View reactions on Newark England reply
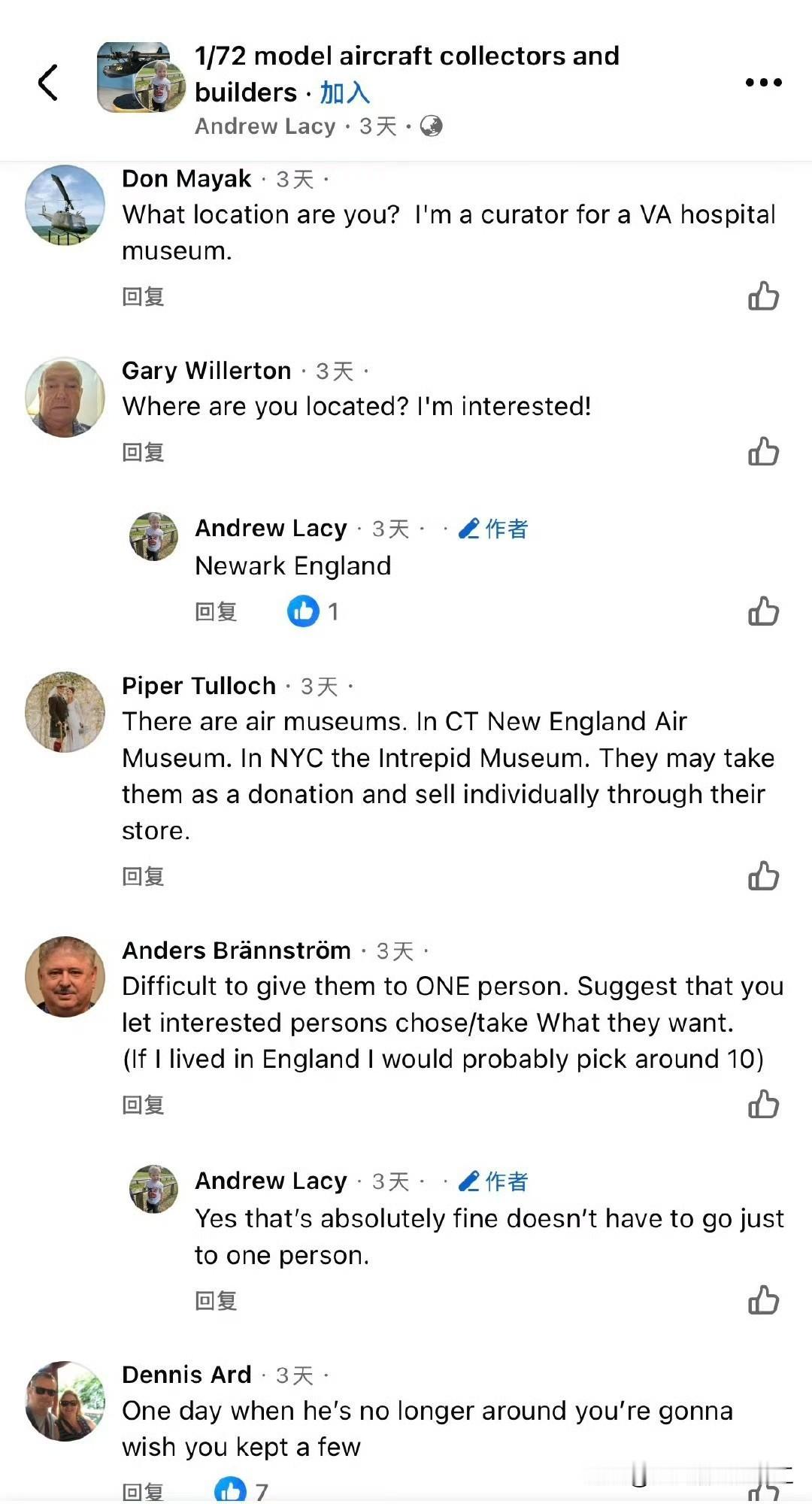 click(312, 611)
